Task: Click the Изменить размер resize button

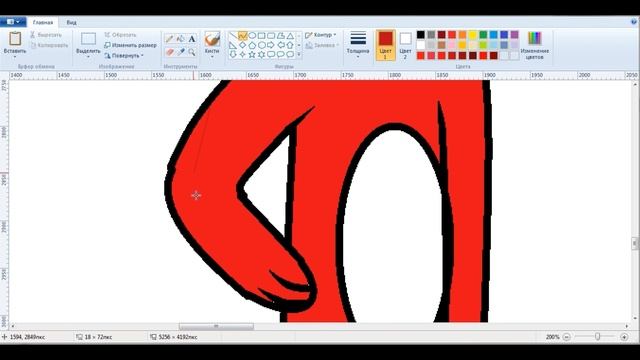Action: (130, 45)
